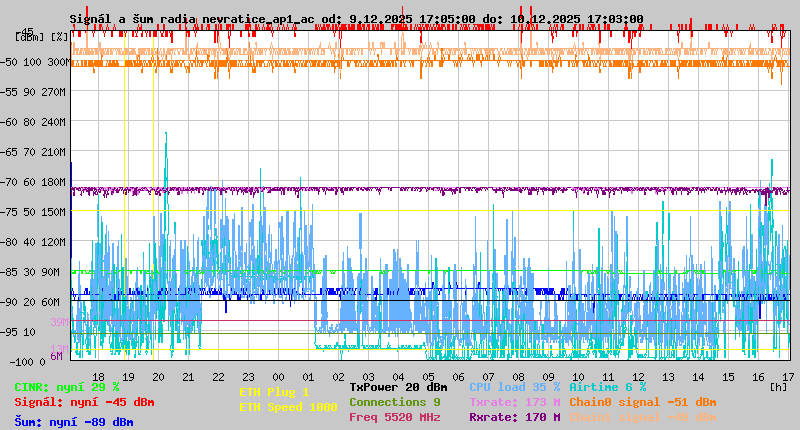
Task: Click the '-80 40 120M' y-axis label
Action: (34, 242)
